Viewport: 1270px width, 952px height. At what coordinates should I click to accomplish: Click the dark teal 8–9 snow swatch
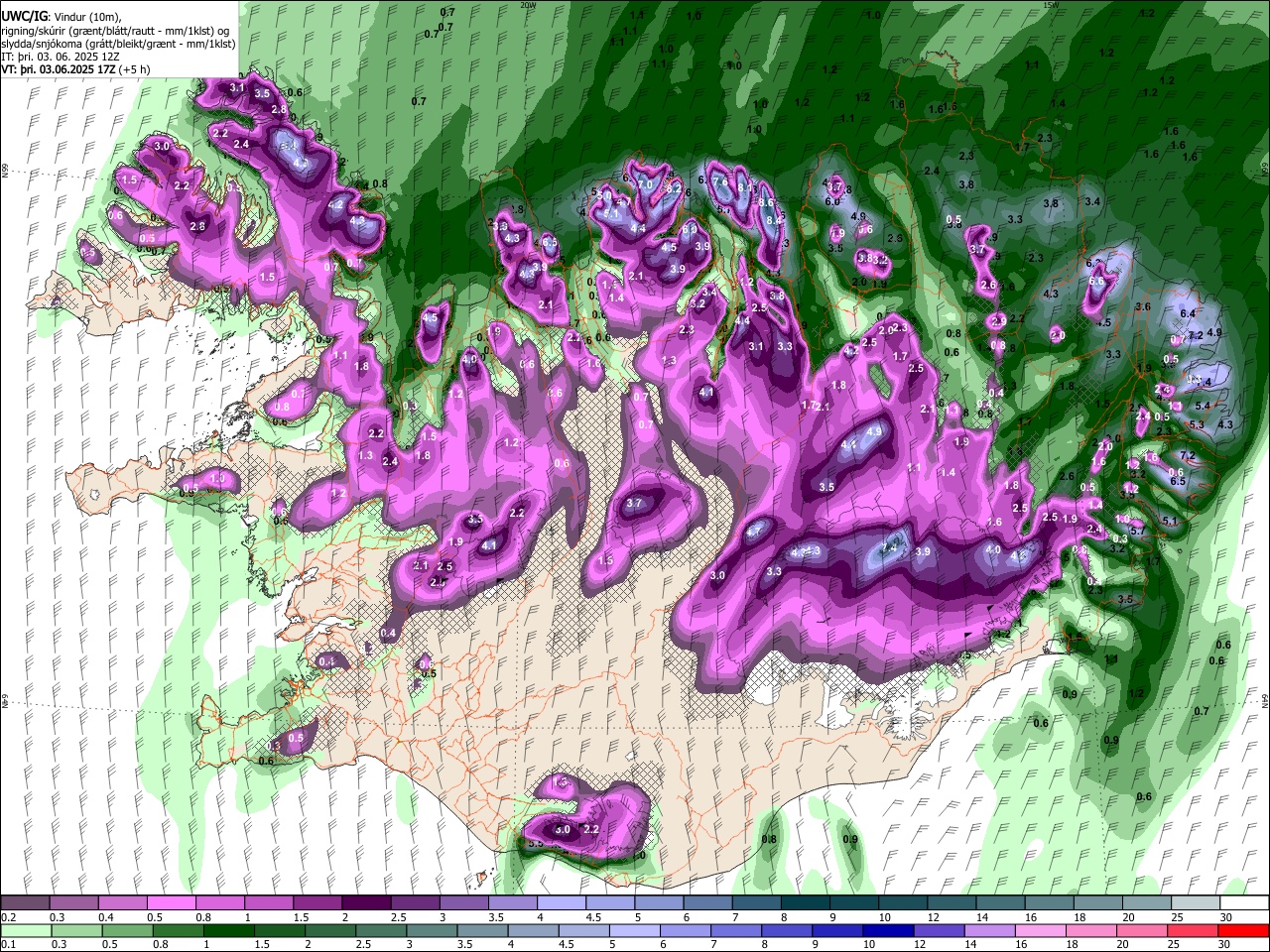[x=805, y=903]
